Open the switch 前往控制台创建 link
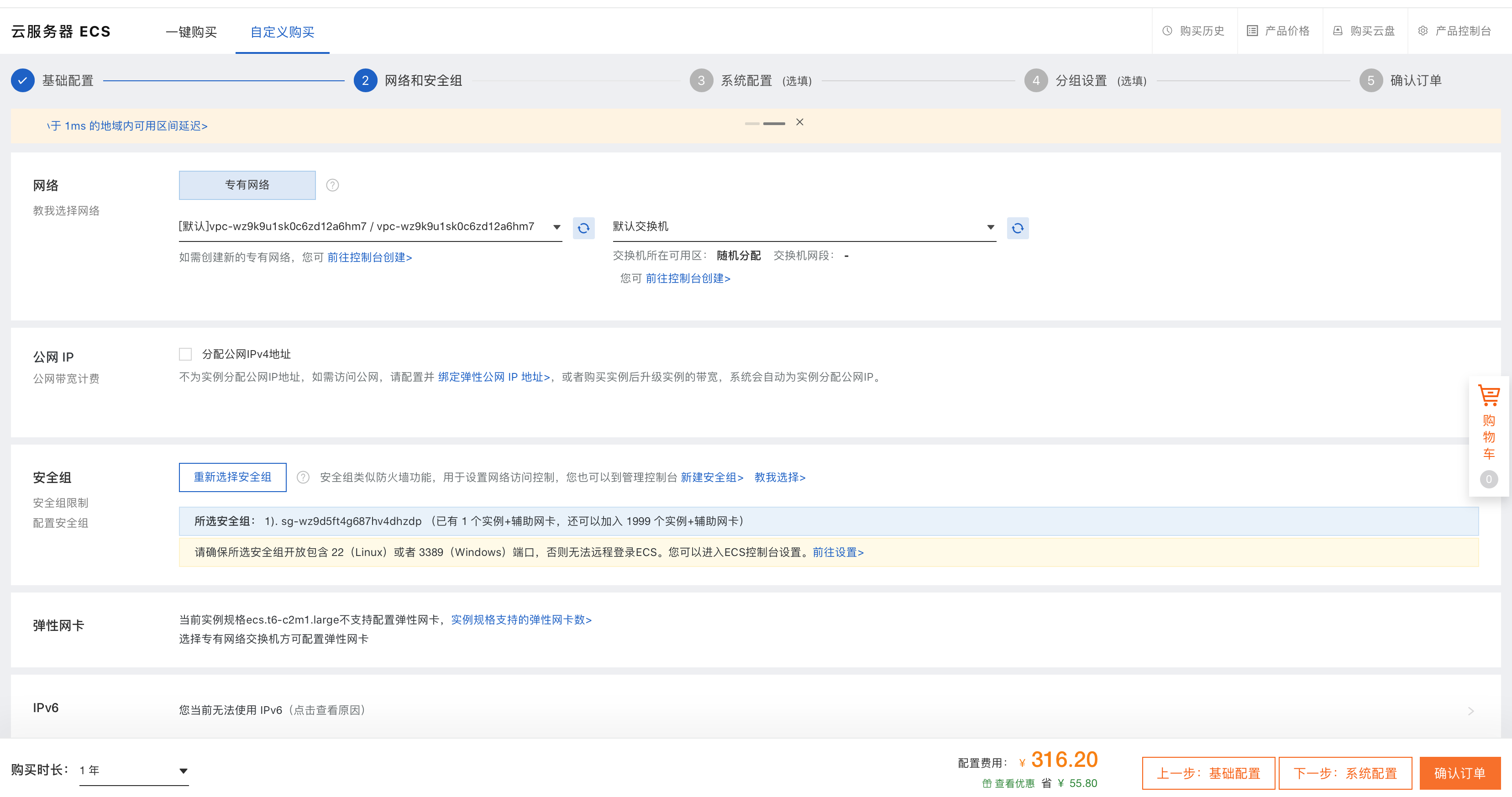Screen dimensions: 1512x797 (688, 278)
